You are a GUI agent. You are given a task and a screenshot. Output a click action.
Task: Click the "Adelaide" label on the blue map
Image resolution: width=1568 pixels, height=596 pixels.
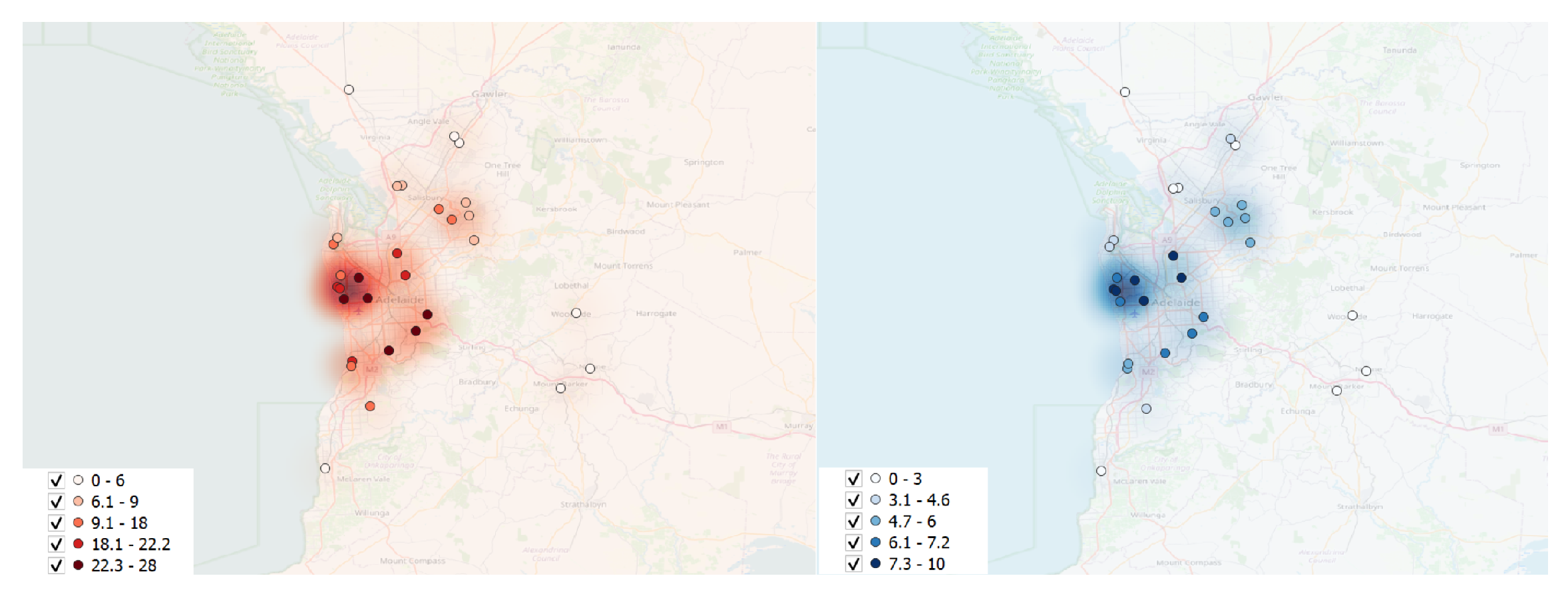1176,303
